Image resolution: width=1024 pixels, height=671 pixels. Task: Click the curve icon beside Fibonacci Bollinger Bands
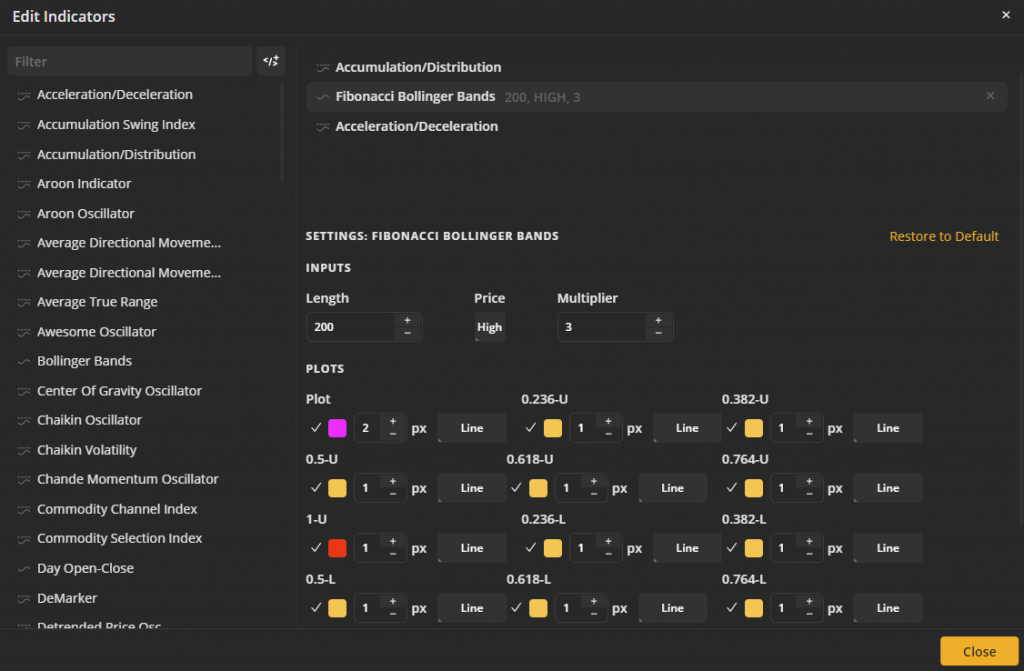[x=322, y=96]
